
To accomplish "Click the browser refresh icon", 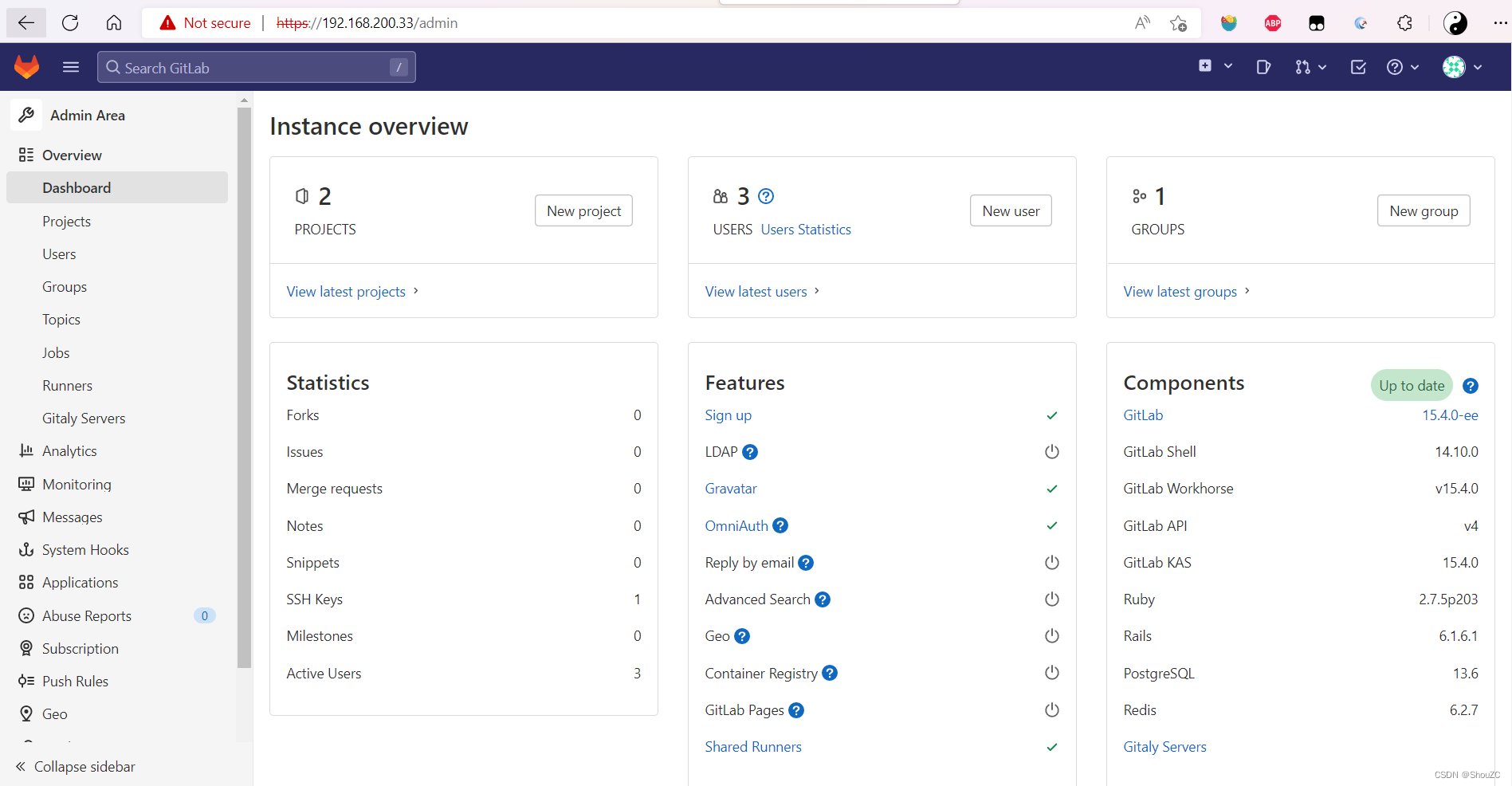I will 70,22.
